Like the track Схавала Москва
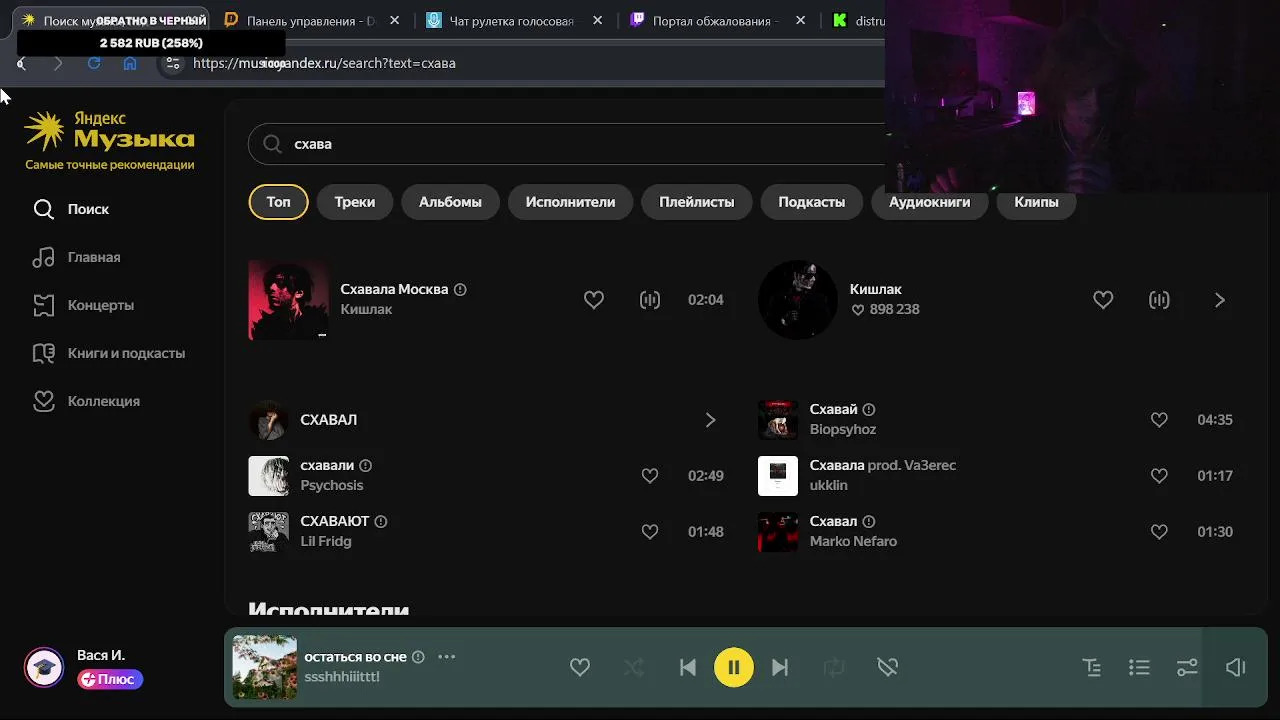The width and height of the screenshot is (1280, 720). (594, 300)
